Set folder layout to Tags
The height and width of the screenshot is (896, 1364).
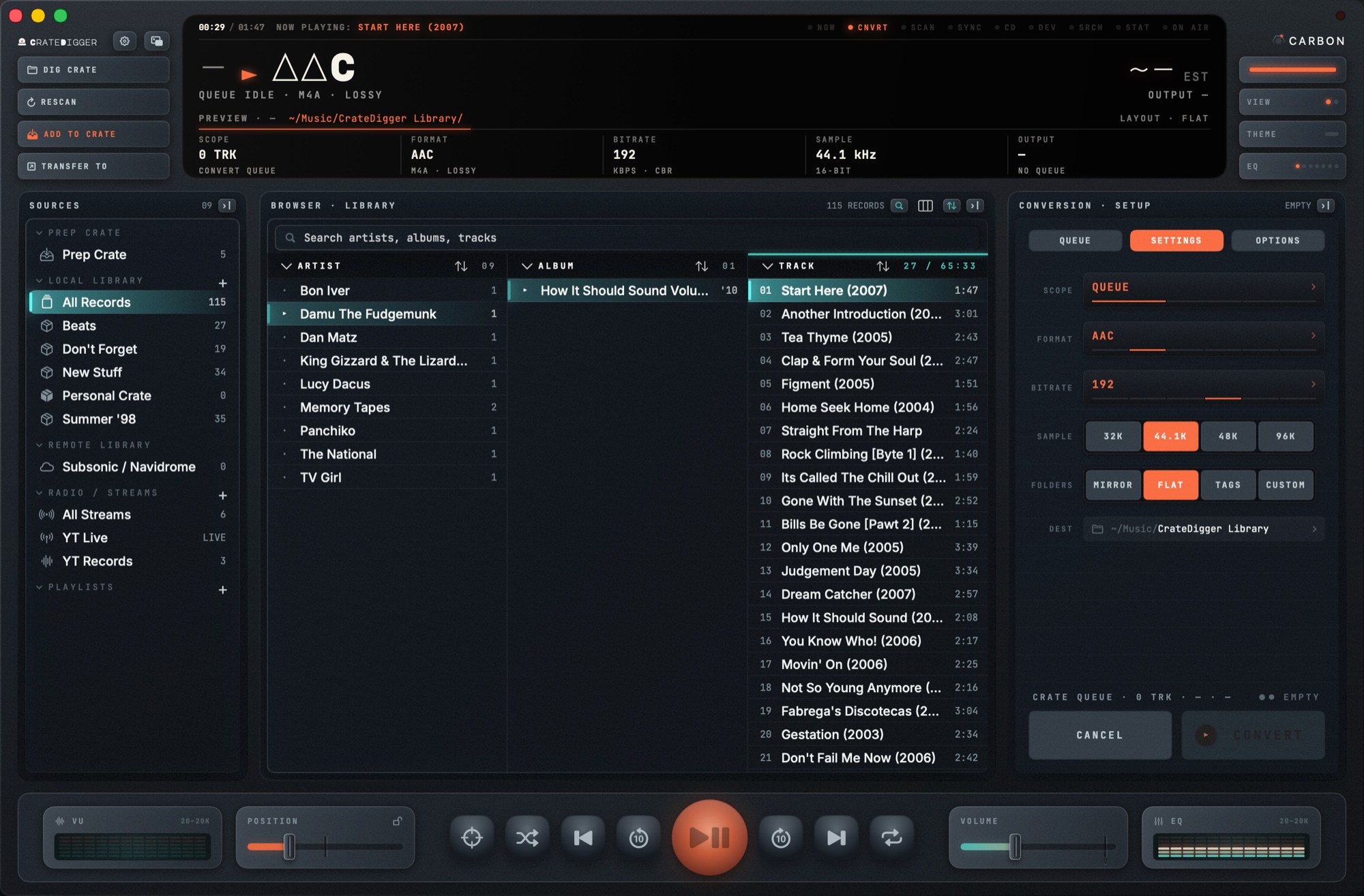pos(1228,485)
